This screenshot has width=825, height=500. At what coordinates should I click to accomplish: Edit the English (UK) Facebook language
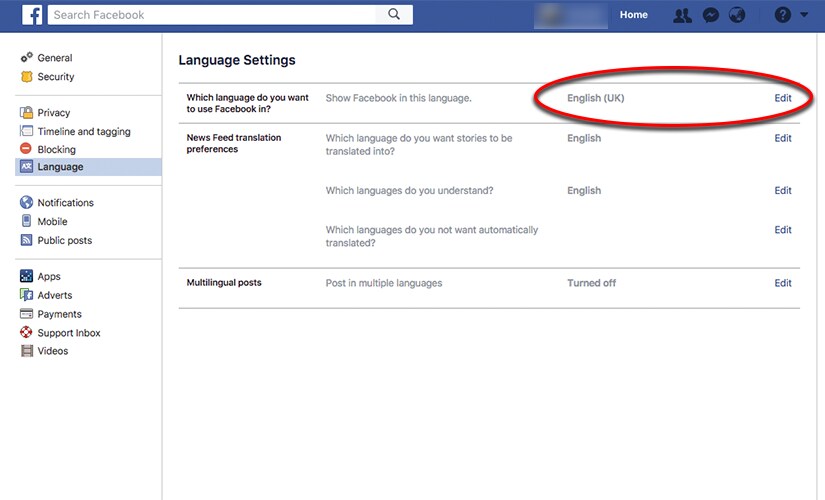pos(782,98)
